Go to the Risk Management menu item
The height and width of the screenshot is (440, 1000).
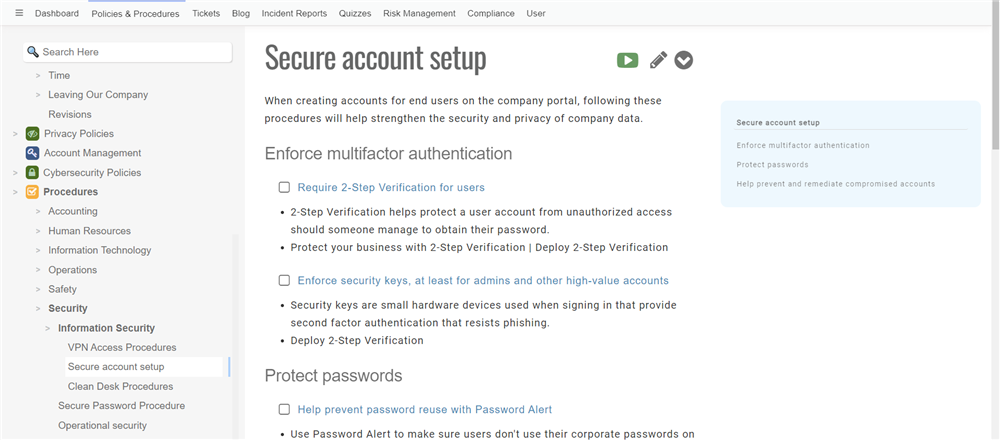pos(419,14)
